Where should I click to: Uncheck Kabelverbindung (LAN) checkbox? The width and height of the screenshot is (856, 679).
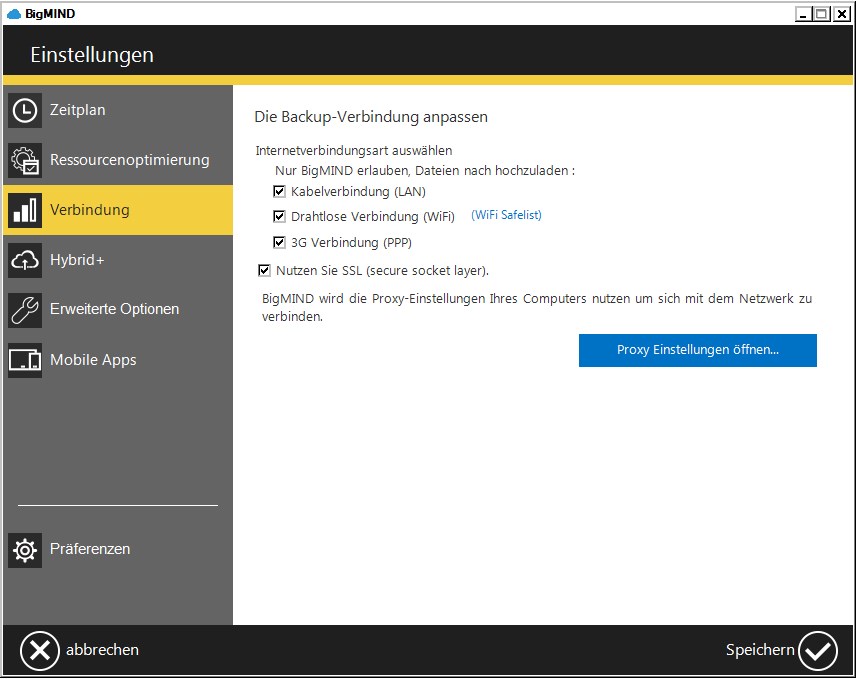(279, 191)
